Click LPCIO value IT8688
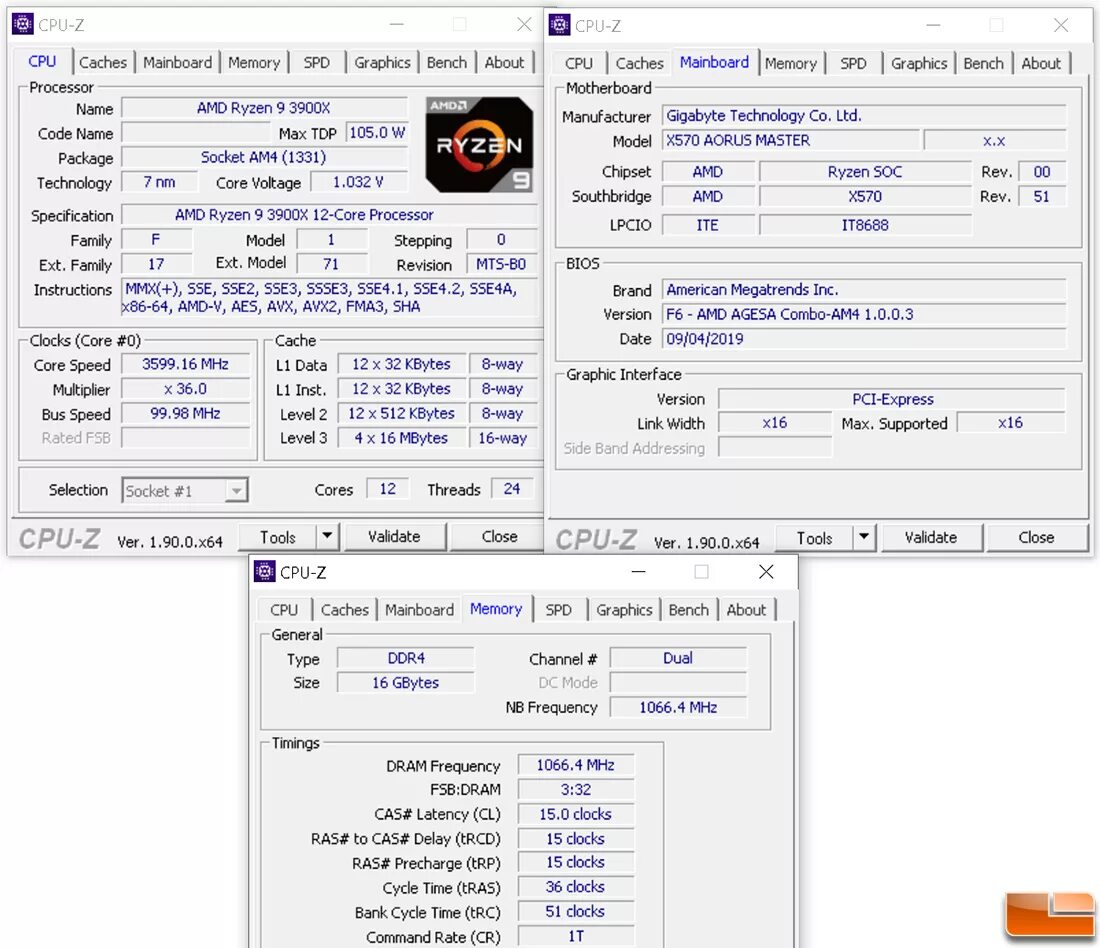1100x948 pixels. pyautogui.click(x=866, y=225)
